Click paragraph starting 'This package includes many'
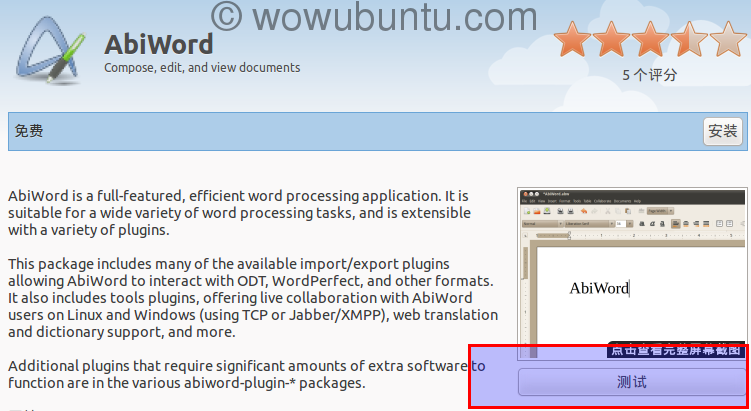Screen dimensions: 751x411 coord(253,297)
